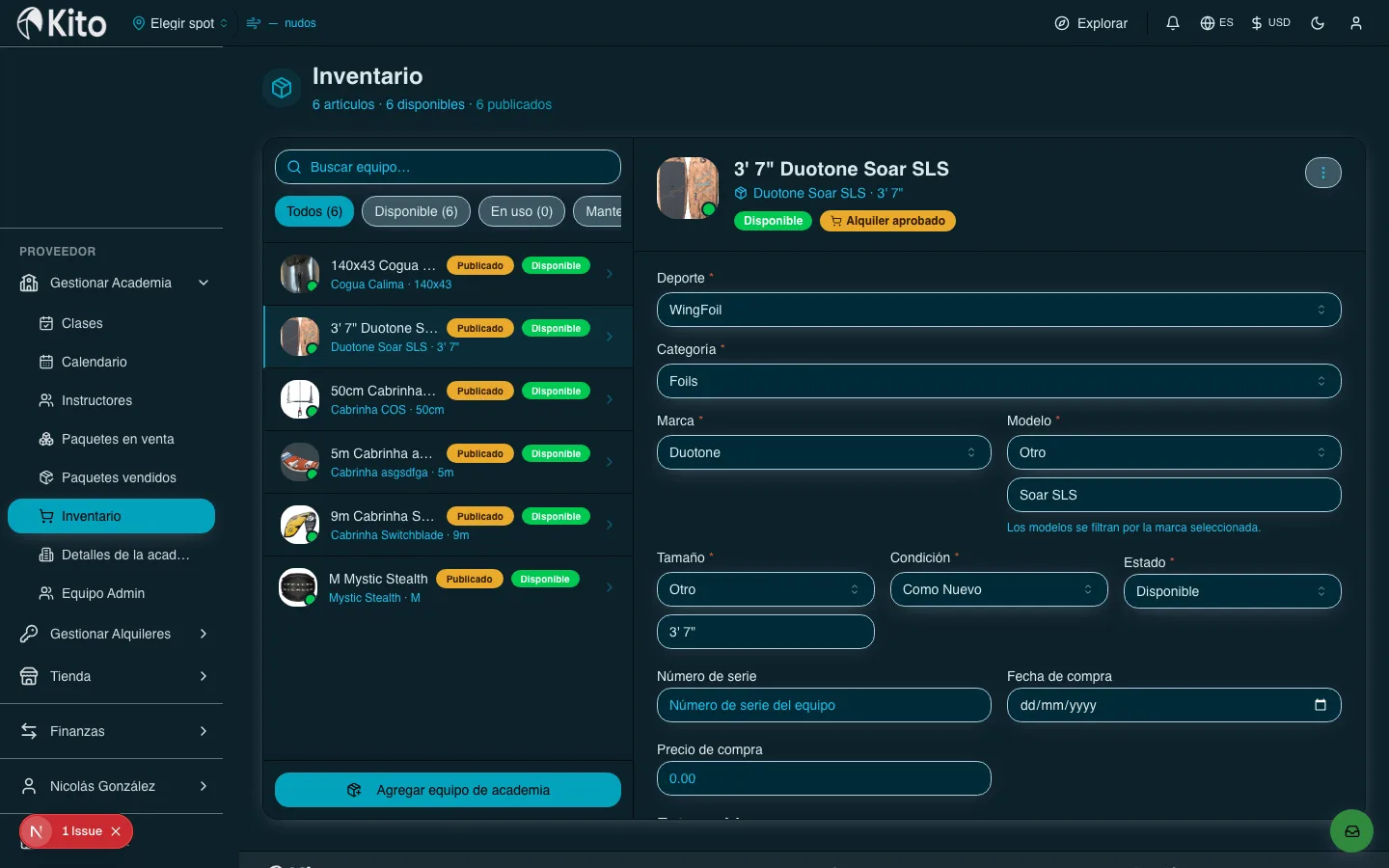Click the 9m Cabrinha Switchblade thumbnail
Viewport: 1389px width, 868px height.
(300, 525)
